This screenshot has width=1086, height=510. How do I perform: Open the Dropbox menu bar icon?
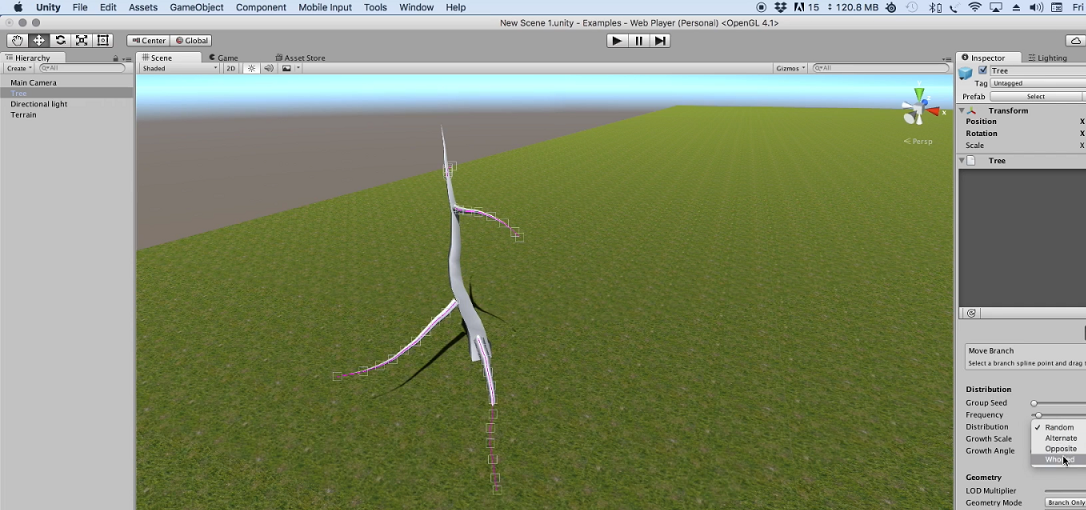(781, 8)
